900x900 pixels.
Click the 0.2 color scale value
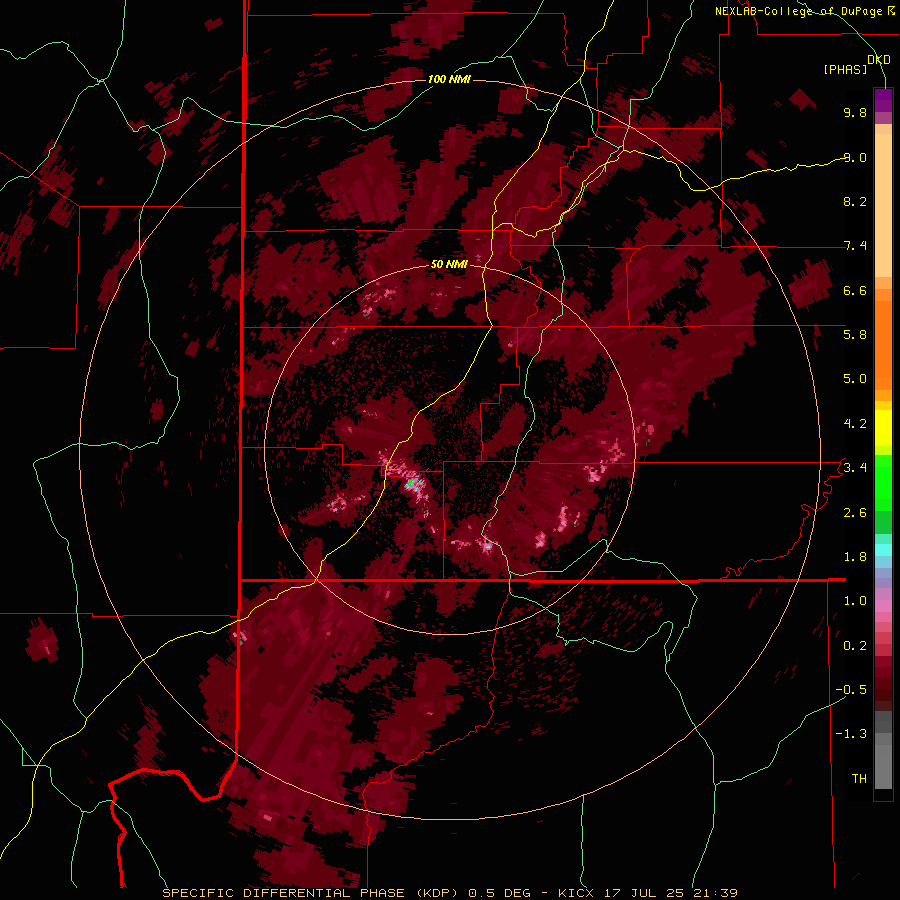tap(855, 646)
